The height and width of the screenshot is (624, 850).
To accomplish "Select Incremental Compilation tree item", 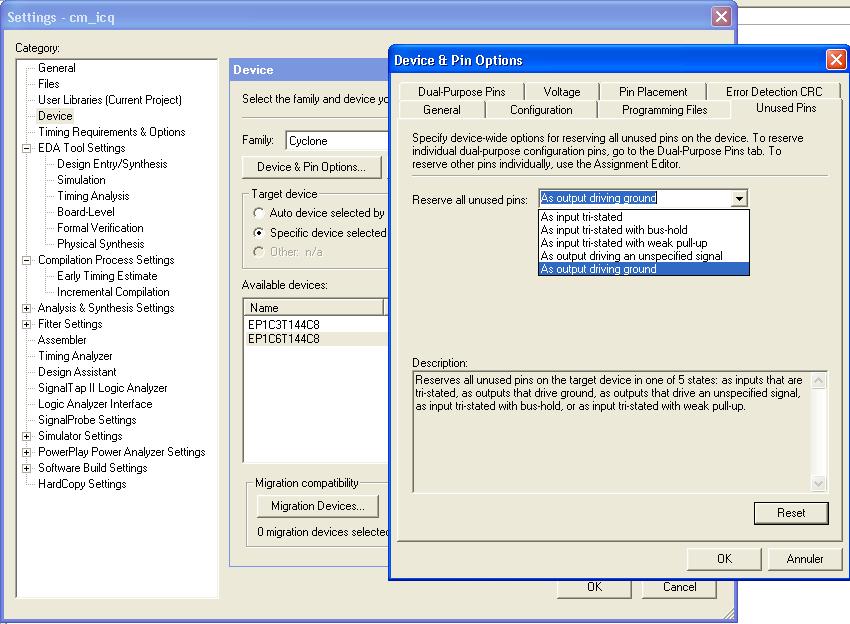I will (x=113, y=292).
